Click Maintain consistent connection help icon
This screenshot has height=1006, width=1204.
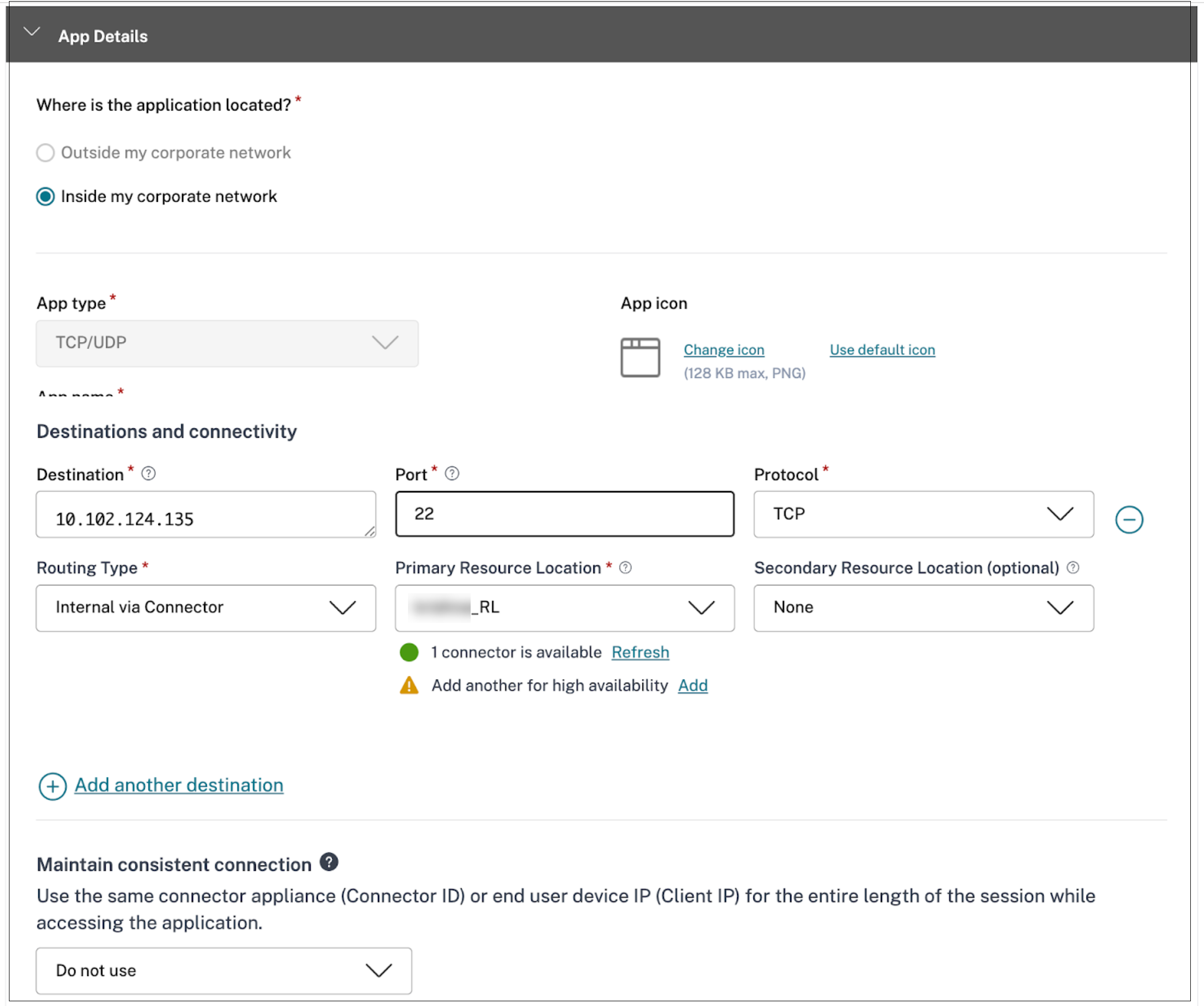(329, 862)
